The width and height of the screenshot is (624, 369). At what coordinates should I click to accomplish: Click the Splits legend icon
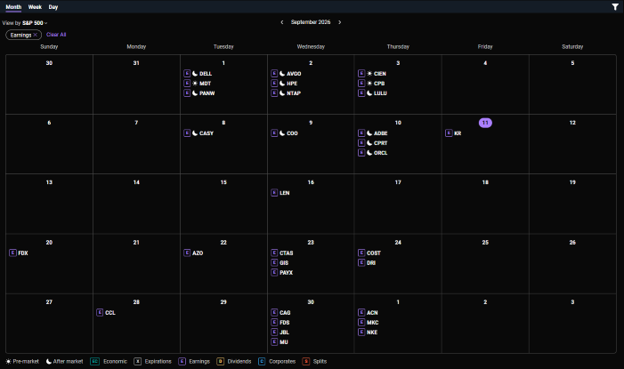(x=306, y=361)
